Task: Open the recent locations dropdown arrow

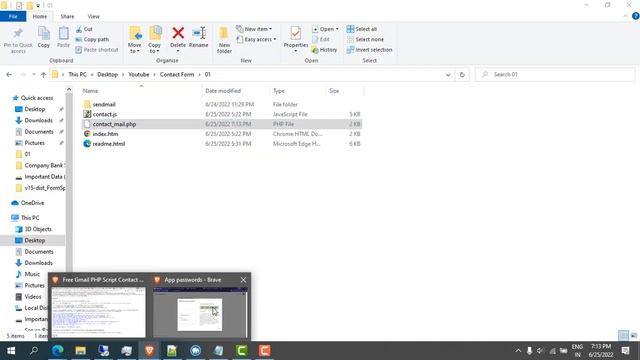Action: pos(33,74)
